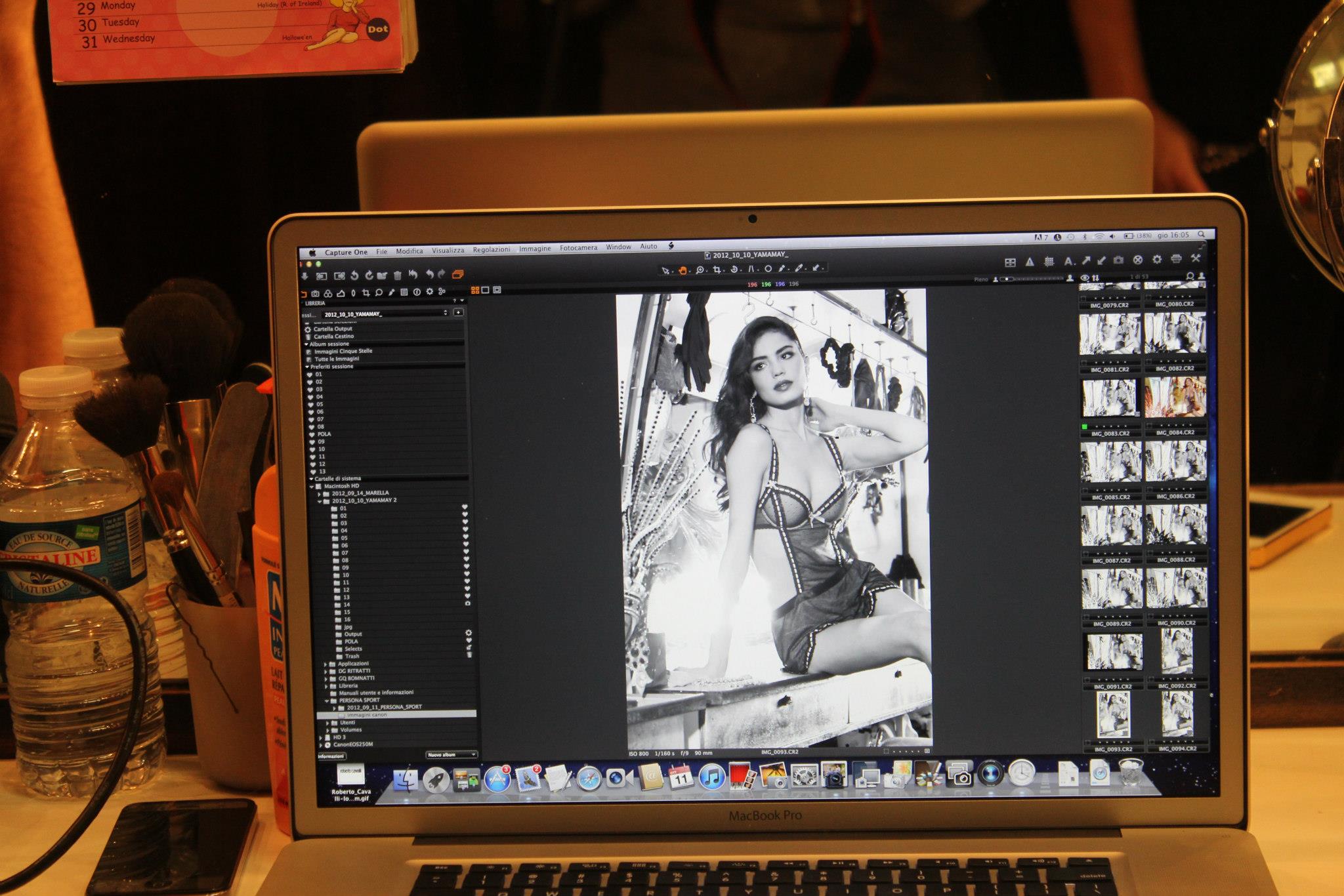1344x896 pixels.
Task: Click the trash can delete icon
Action: click(397, 275)
